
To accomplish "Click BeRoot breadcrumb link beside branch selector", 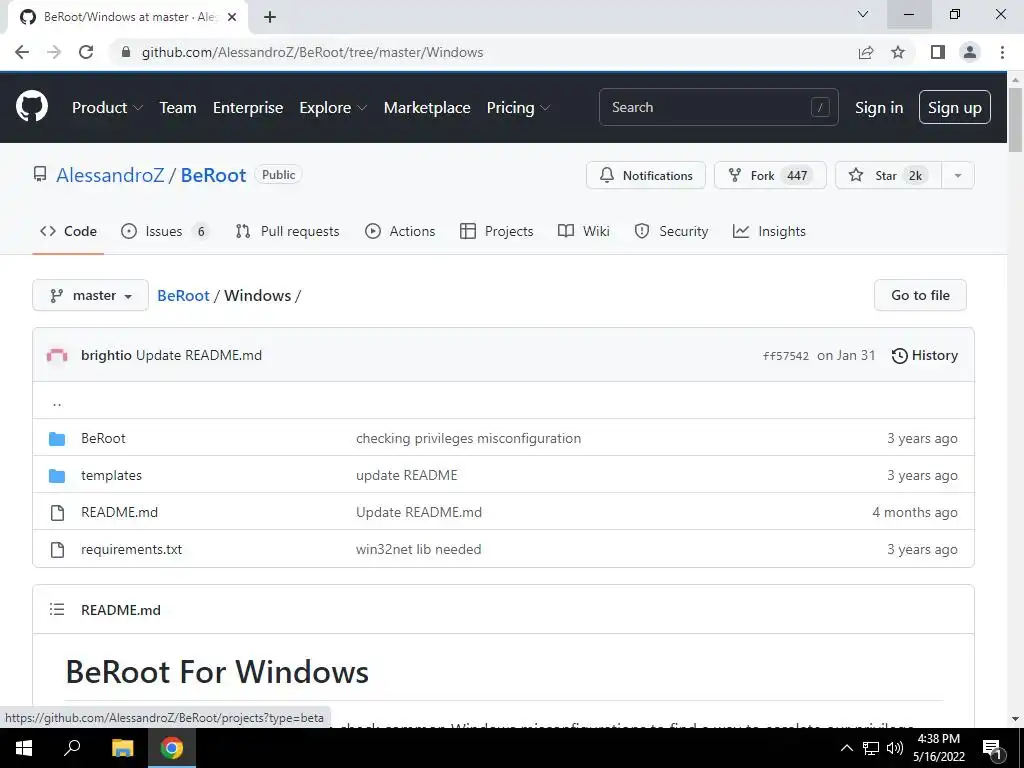I will click(x=184, y=295).
